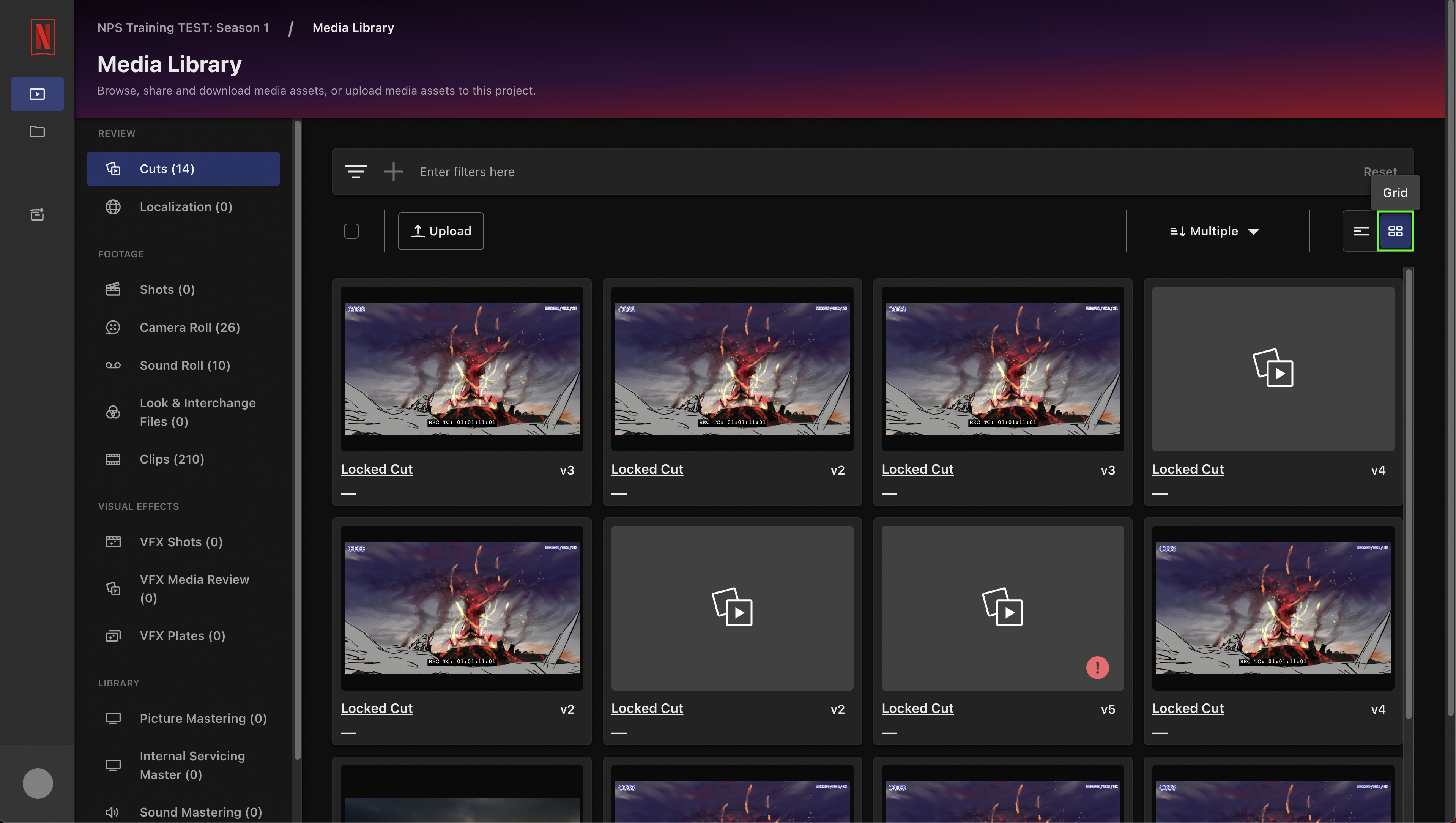
Task: Click the Media Library breadcrumb
Action: pyautogui.click(x=353, y=27)
